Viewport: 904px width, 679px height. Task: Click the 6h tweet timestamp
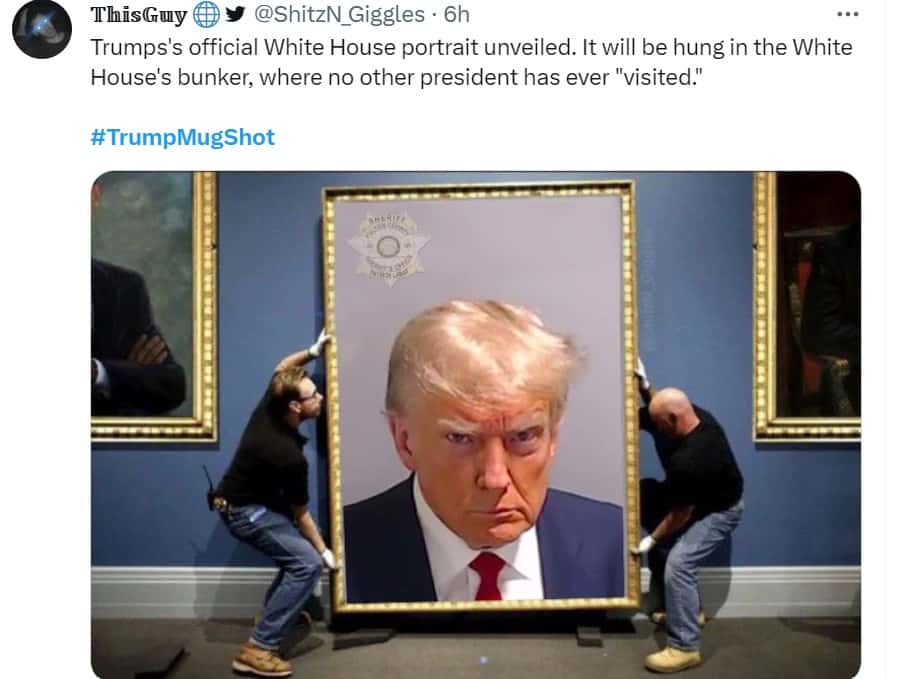coord(457,14)
